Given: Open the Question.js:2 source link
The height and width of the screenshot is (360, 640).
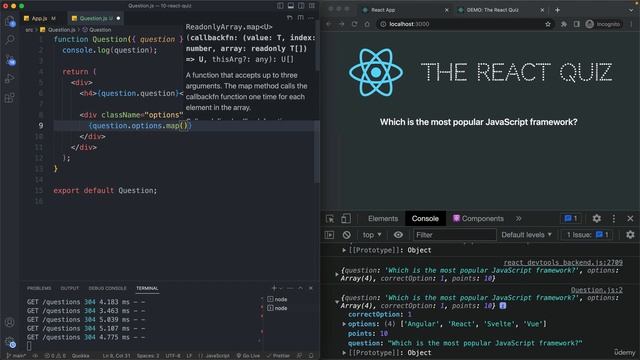Looking at the screenshot, I should 596,290.
